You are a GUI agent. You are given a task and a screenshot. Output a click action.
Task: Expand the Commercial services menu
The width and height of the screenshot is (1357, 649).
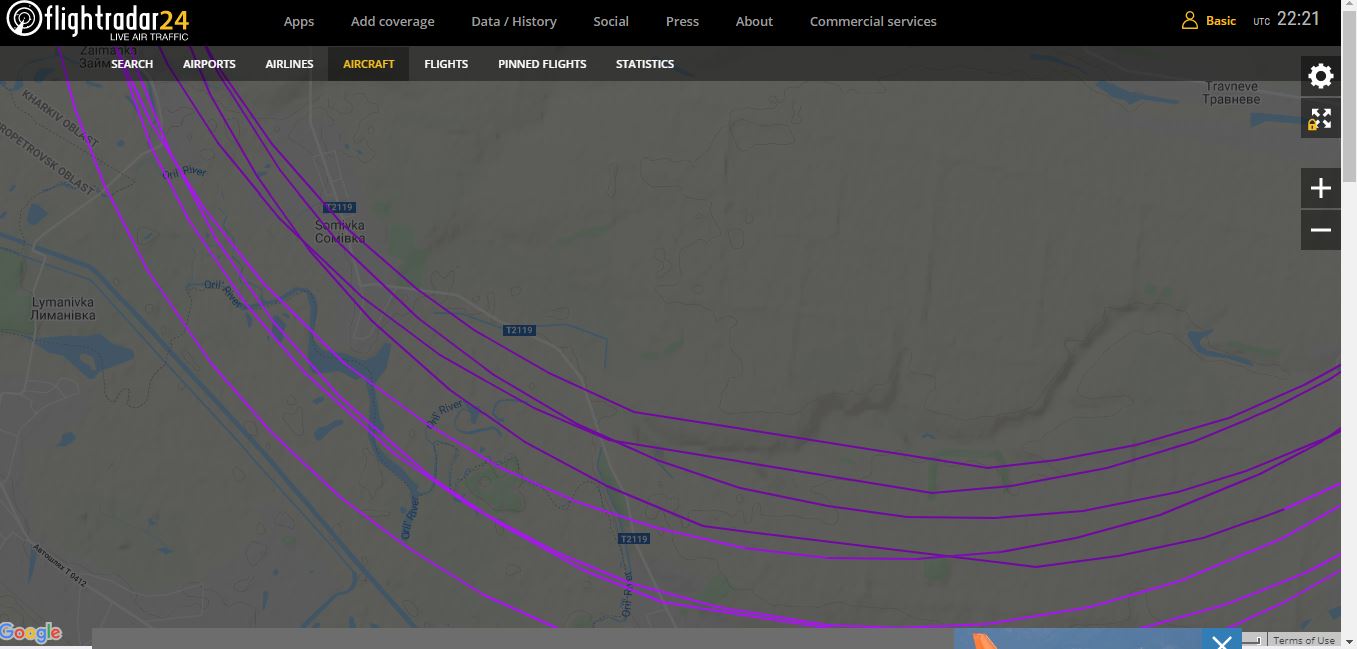(872, 21)
